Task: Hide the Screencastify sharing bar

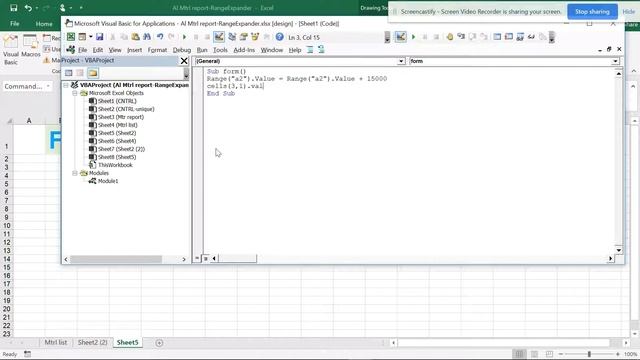Action: click(x=629, y=11)
